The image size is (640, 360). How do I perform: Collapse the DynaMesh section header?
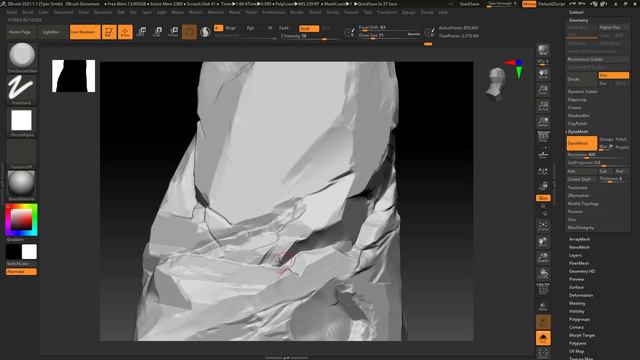[x=578, y=131]
